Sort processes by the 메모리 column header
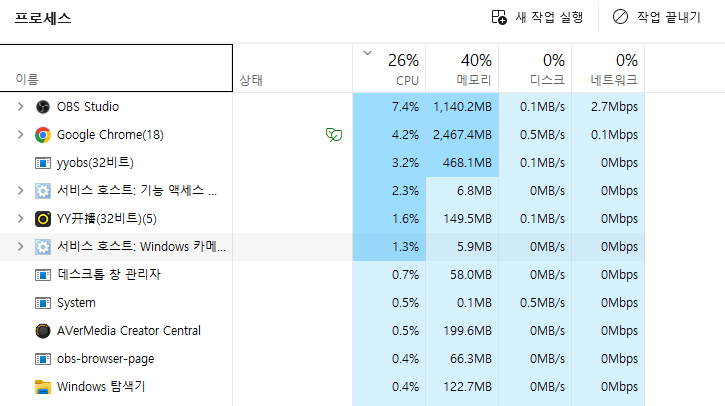 click(x=462, y=68)
